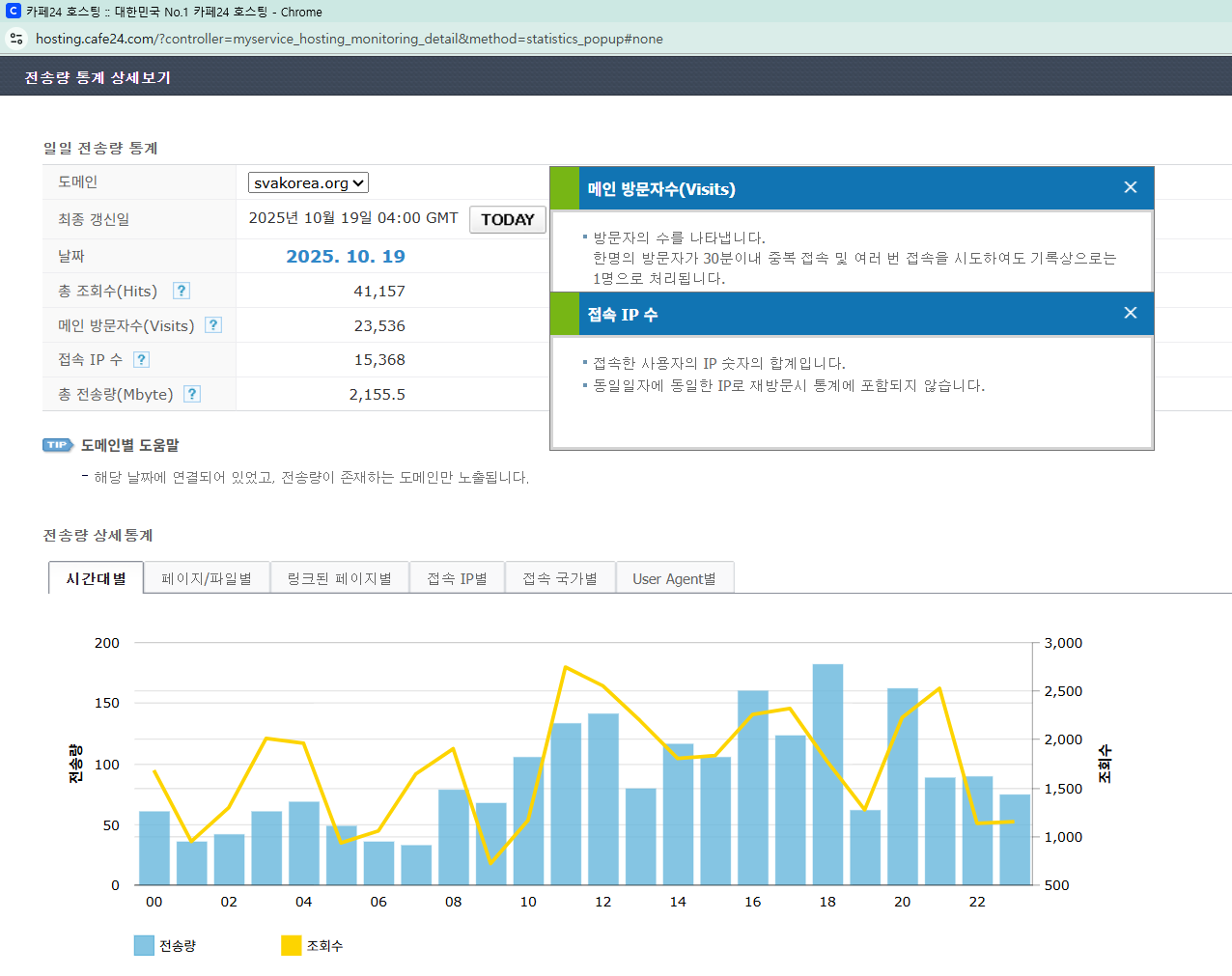Click the blue TIP badge icon
Image resolution: width=1232 pixels, height=976 pixels.
pos(58,445)
